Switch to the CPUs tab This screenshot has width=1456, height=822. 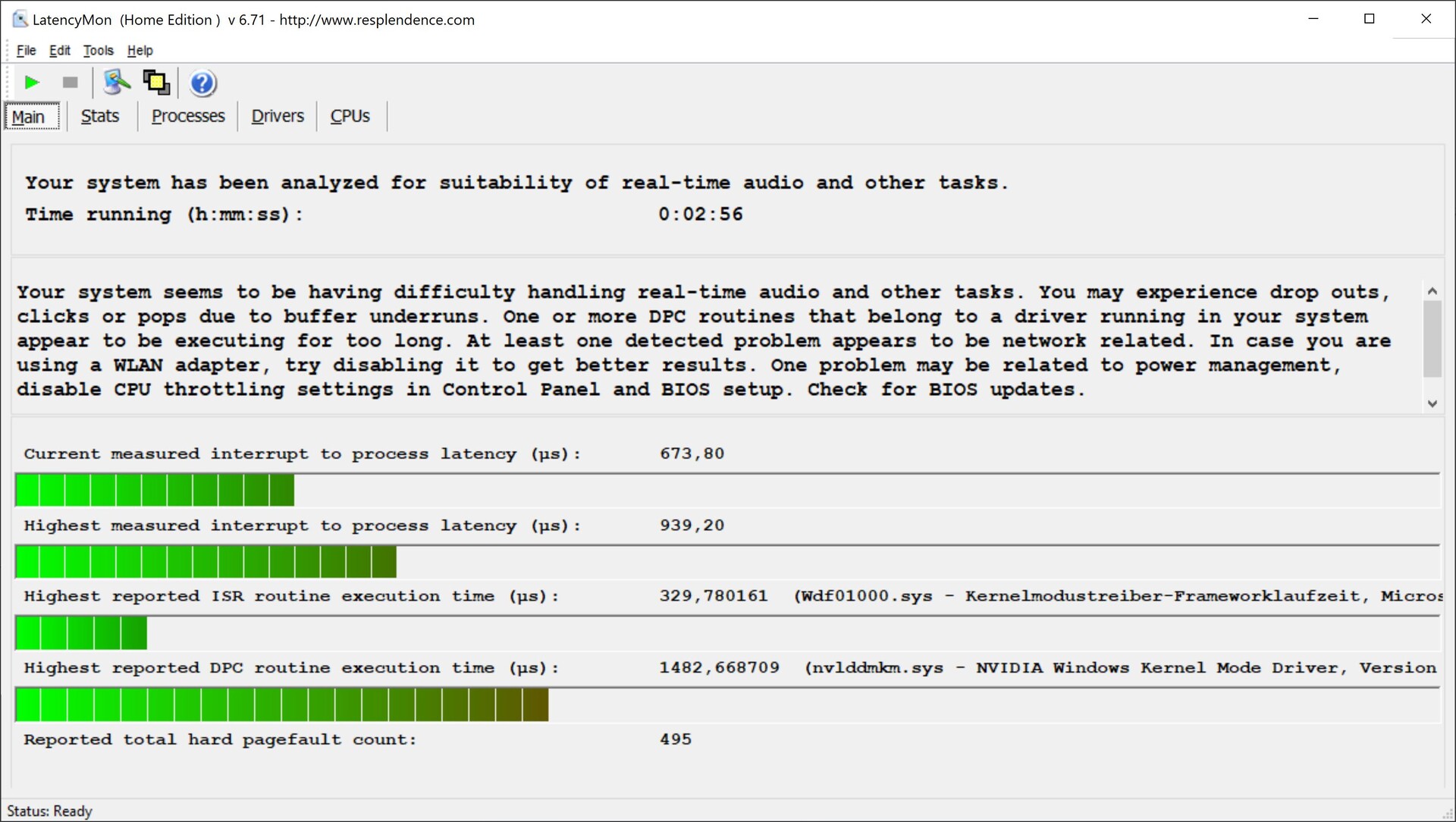click(350, 116)
